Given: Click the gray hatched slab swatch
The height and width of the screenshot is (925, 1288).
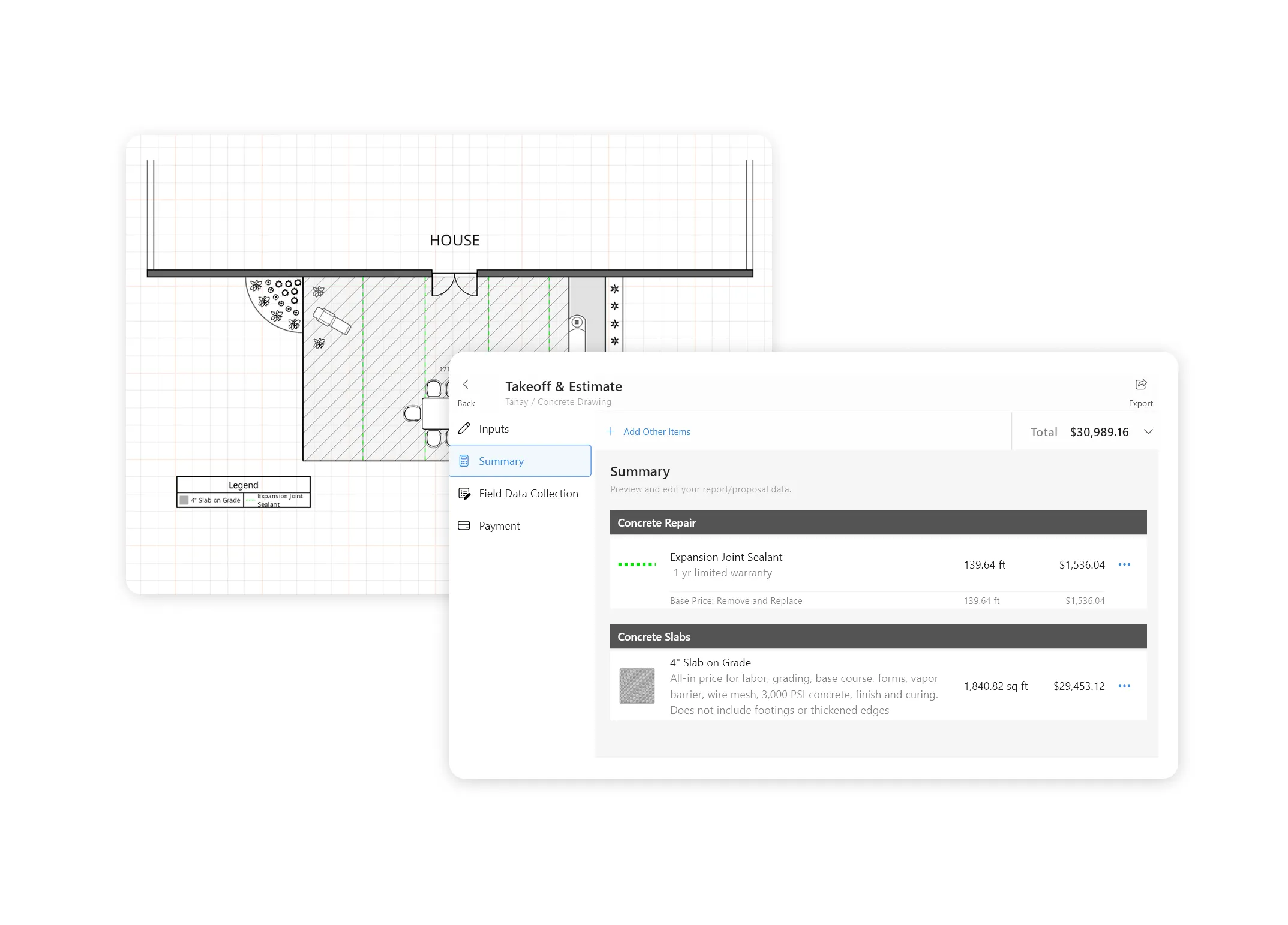Looking at the screenshot, I should coord(637,686).
